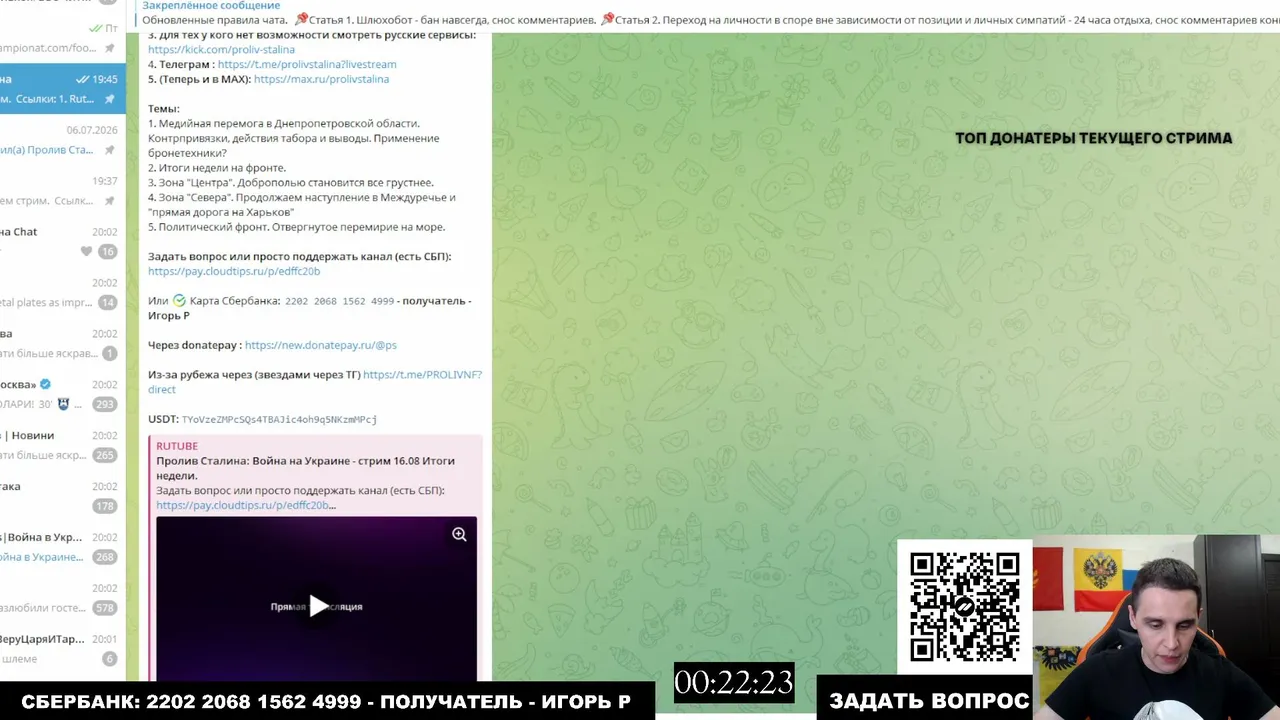
Task: Click the magnifier zoom icon on video preview
Action: pyautogui.click(x=459, y=534)
